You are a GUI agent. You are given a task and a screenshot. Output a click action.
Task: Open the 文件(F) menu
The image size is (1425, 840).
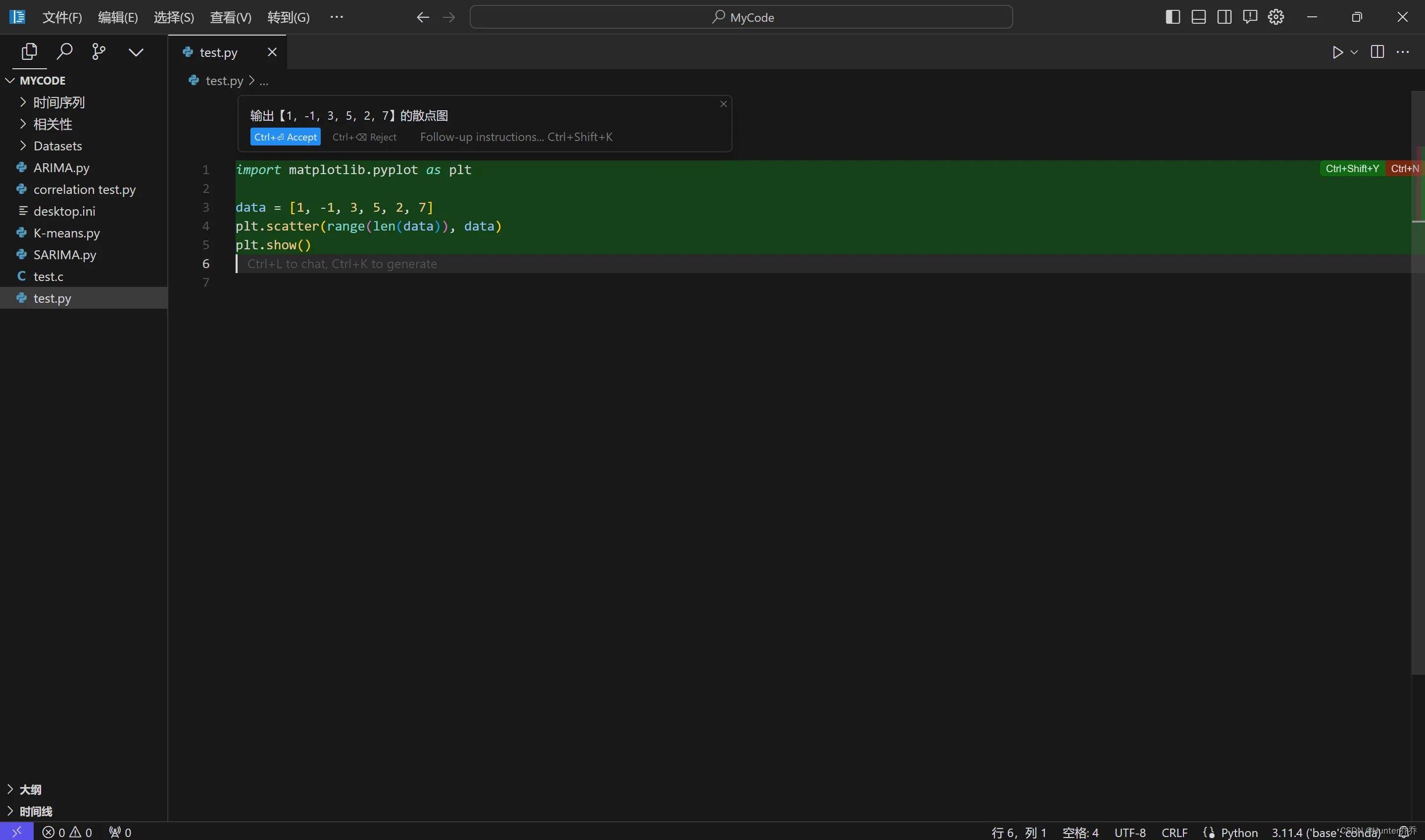[x=62, y=17]
